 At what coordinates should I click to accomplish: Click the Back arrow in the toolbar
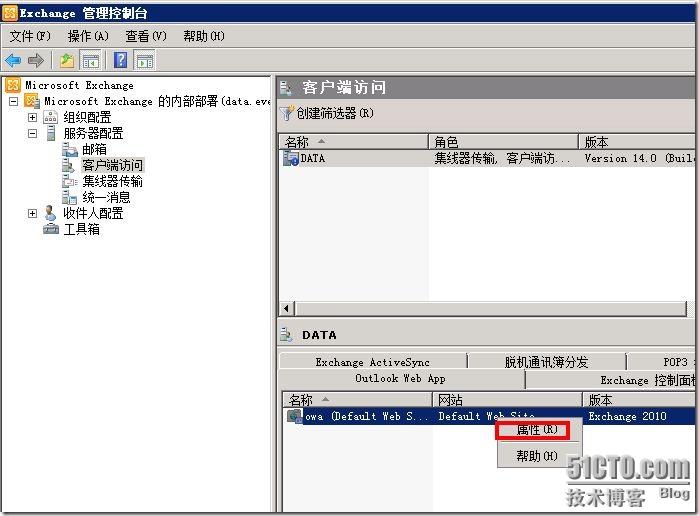[x=14, y=60]
